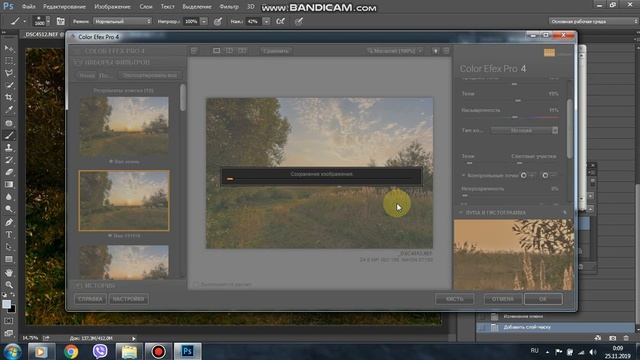Select the Brush tool in left toolbar
640x360 pixels.
[x=9, y=135]
